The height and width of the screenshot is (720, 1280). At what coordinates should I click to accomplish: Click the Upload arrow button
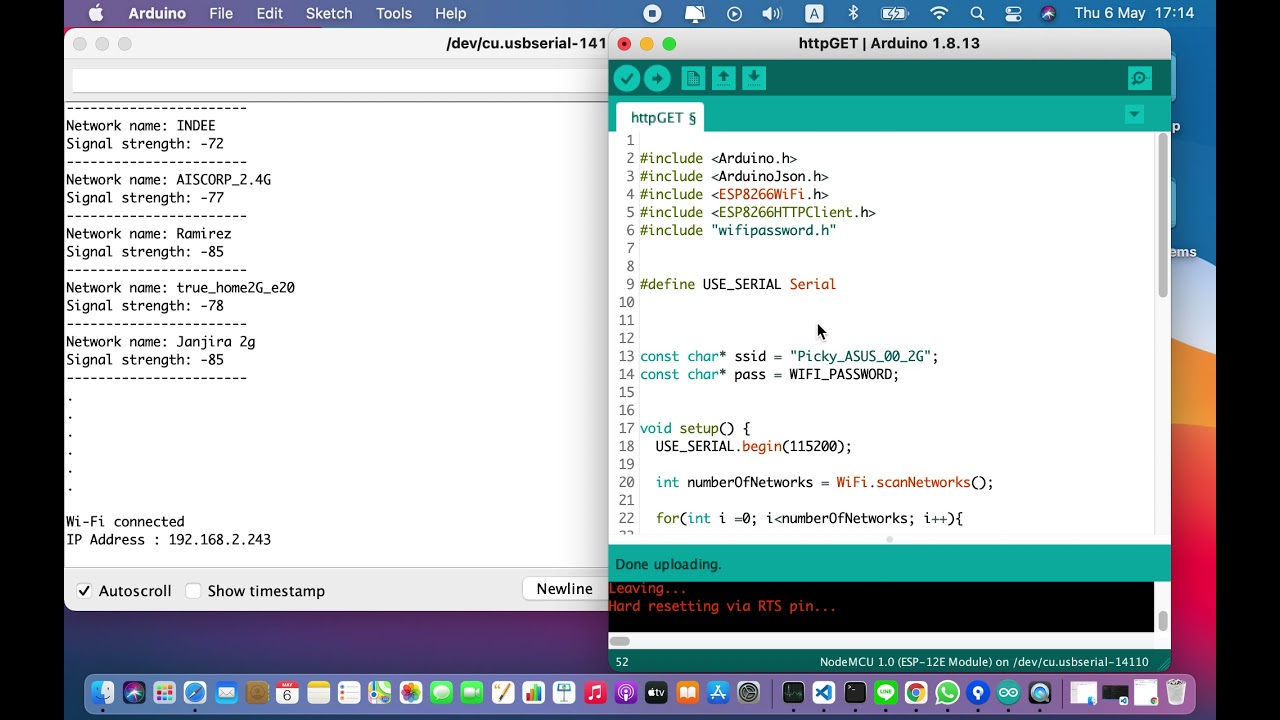coord(657,78)
